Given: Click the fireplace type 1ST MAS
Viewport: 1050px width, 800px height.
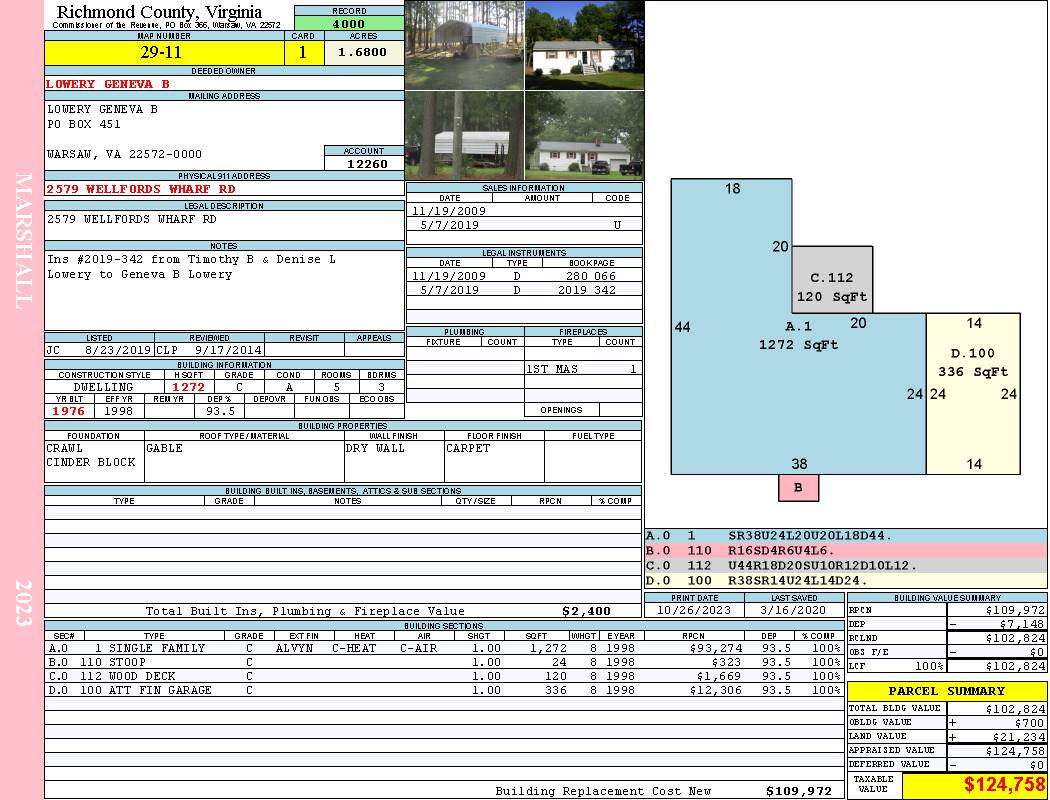Looking at the screenshot, I should 552,369.
